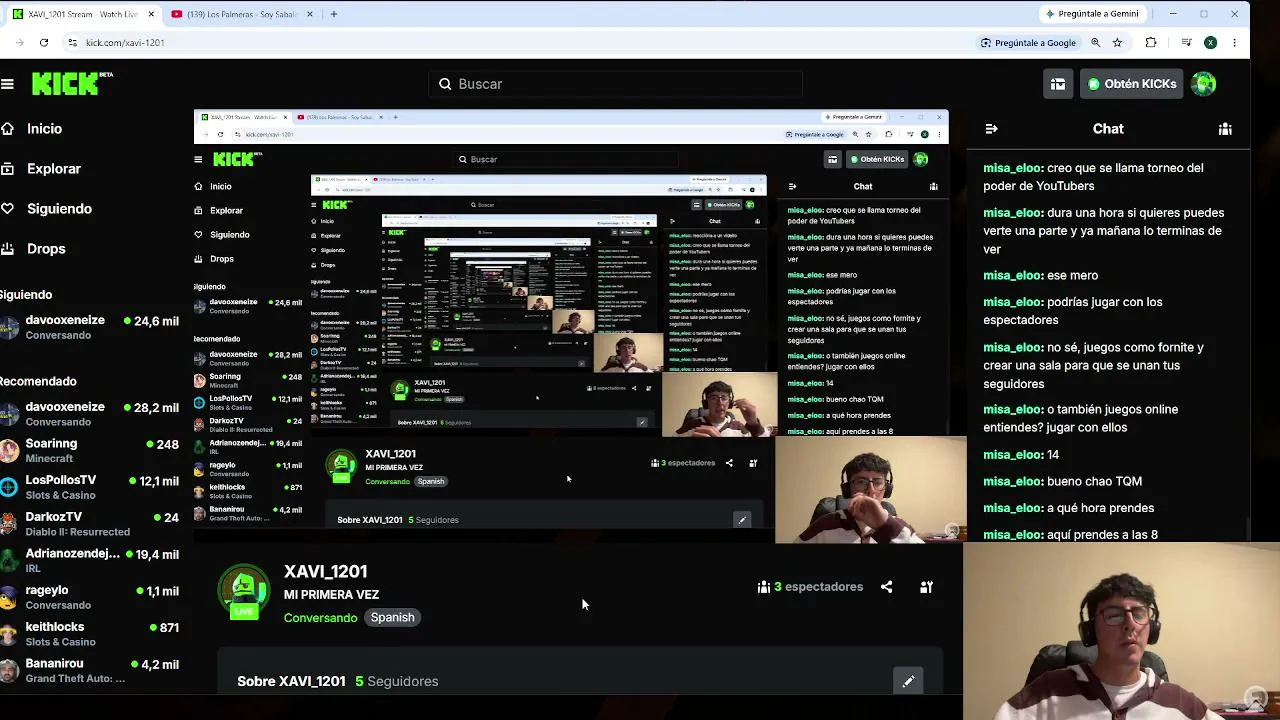Click the Buscar search field
The image size is (1280, 720).
point(615,84)
